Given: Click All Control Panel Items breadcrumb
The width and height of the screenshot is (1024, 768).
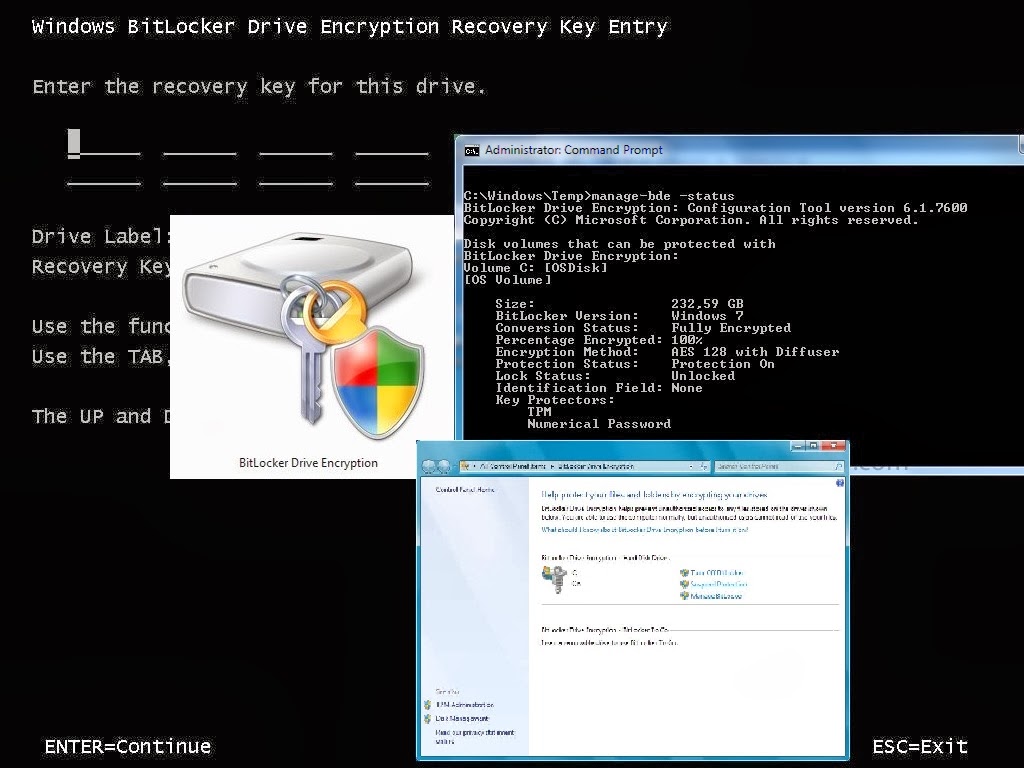Looking at the screenshot, I should (513, 466).
